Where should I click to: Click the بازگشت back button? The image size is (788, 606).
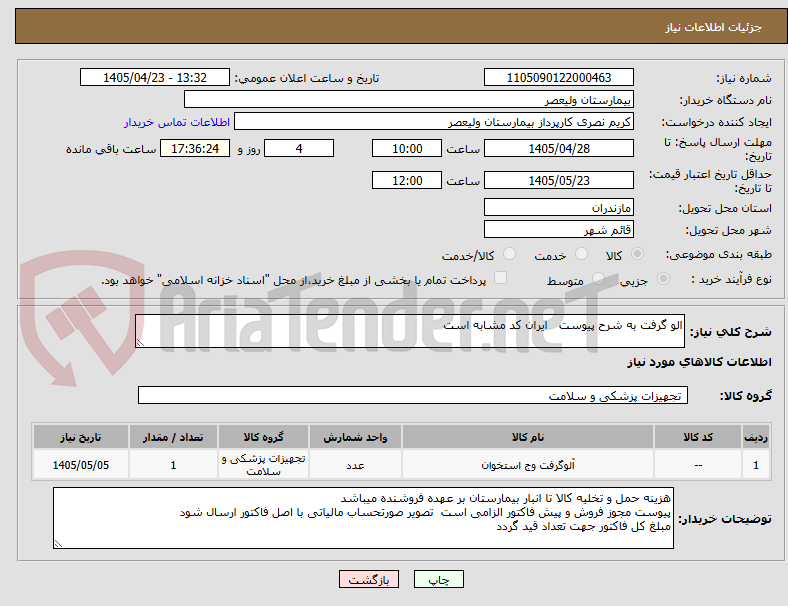[x=369, y=579]
